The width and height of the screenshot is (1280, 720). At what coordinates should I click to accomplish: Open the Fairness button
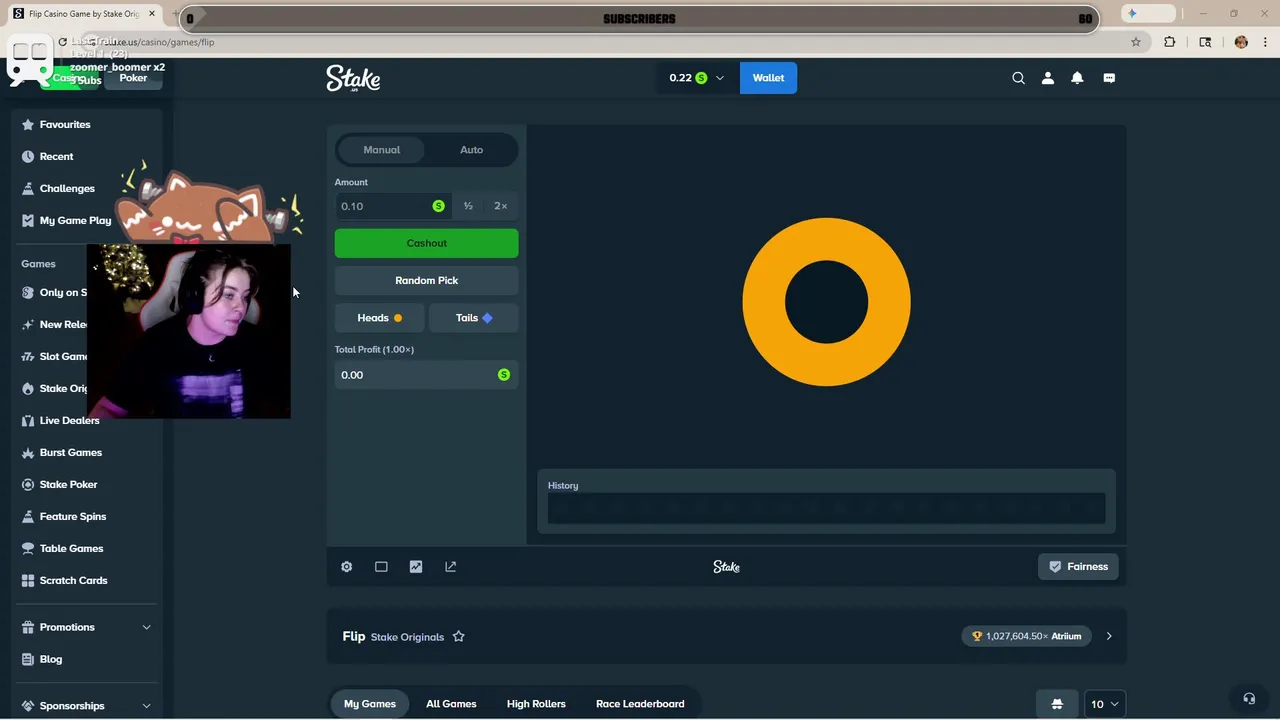pos(1078,566)
